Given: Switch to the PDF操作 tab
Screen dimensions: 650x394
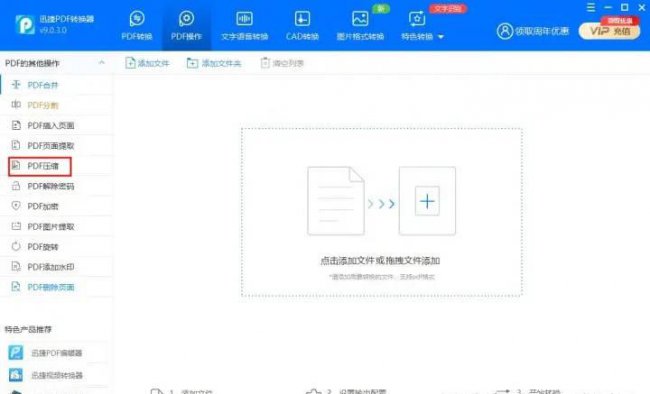Looking at the screenshot, I should 187,26.
